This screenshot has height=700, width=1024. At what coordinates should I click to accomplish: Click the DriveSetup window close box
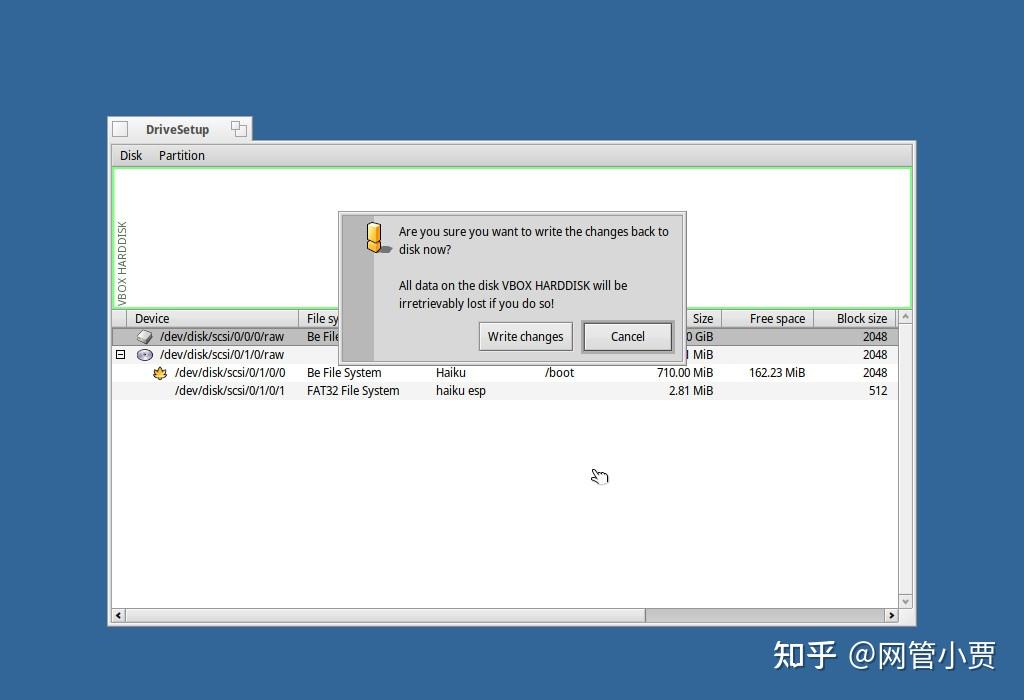point(120,129)
